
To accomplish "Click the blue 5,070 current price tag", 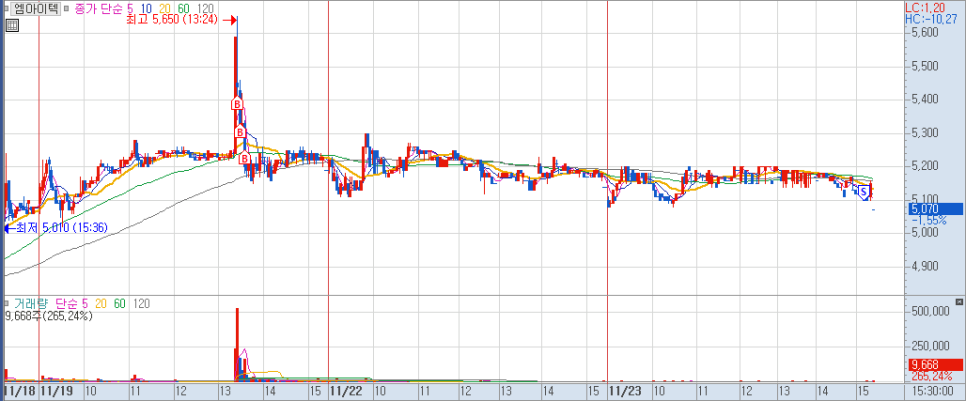I will [x=935, y=209].
